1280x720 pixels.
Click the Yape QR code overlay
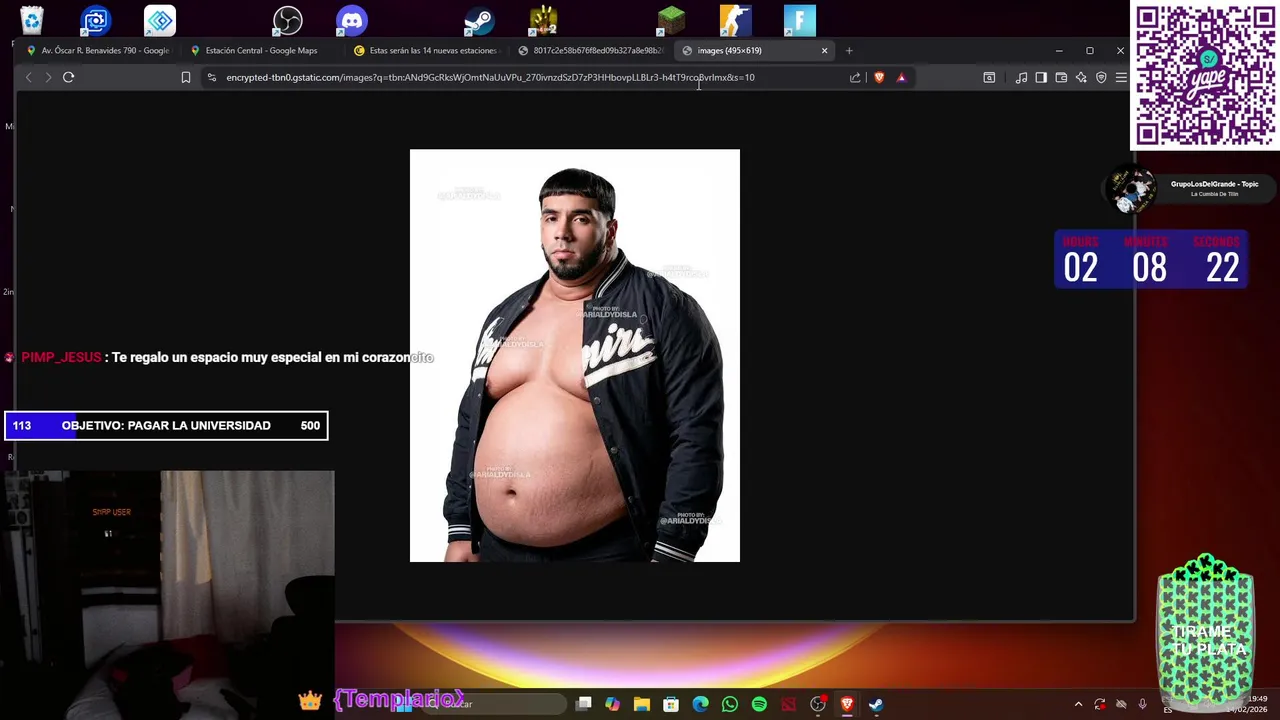coord(1205,76)
